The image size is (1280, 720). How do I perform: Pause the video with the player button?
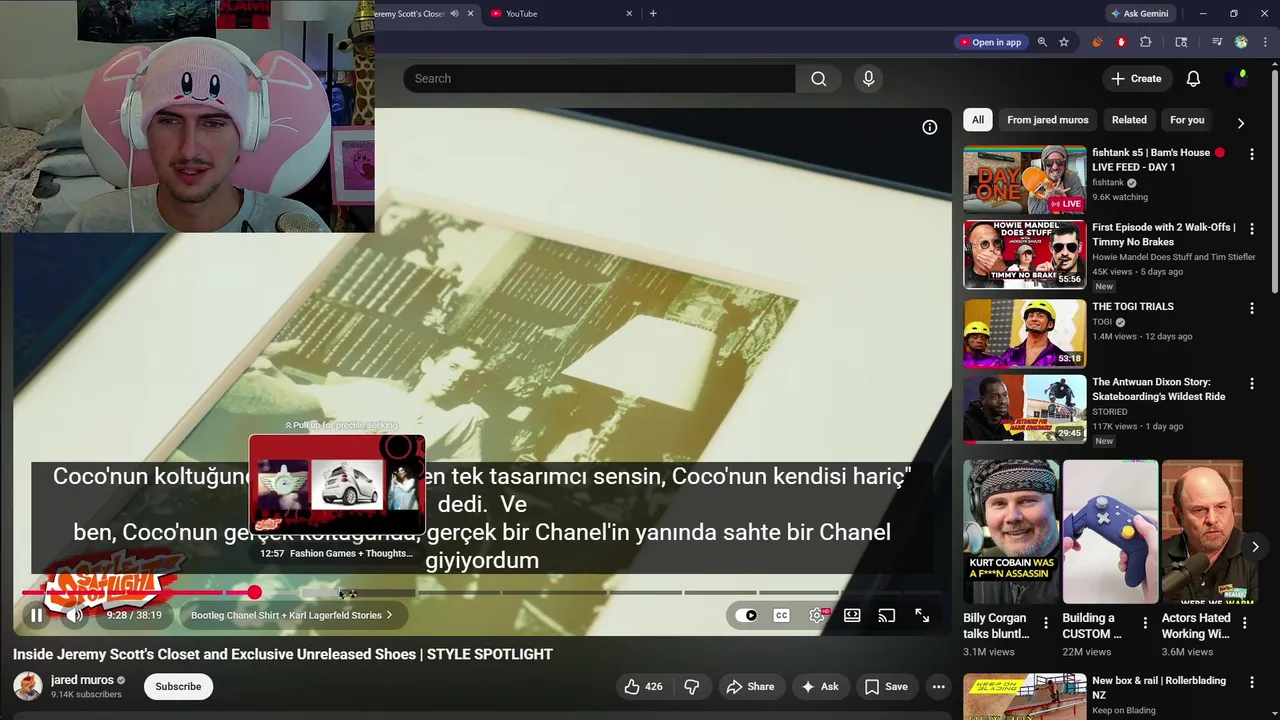point(36,615)
